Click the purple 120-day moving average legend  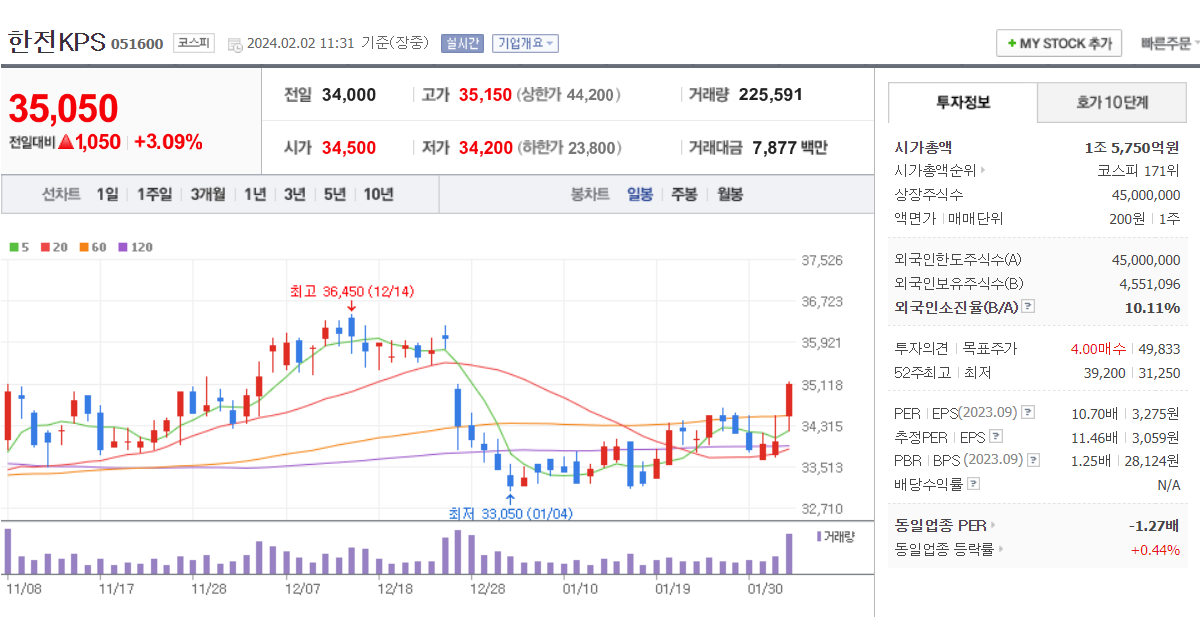(135, 246)
